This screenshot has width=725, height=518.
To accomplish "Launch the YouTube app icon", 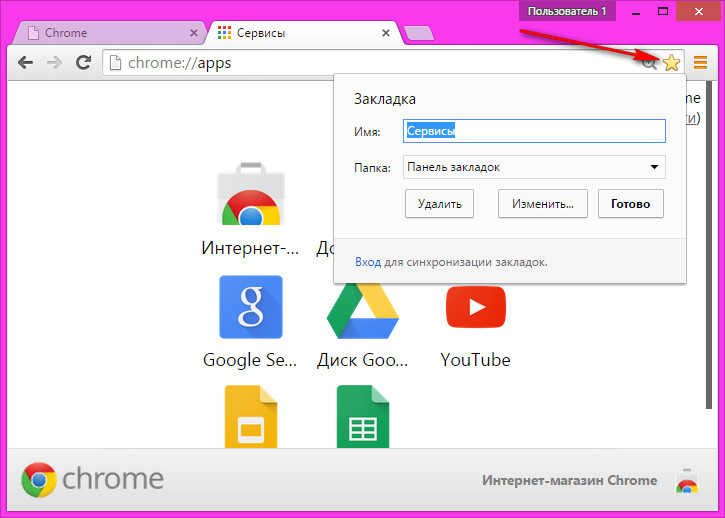I will pos(476,307).
